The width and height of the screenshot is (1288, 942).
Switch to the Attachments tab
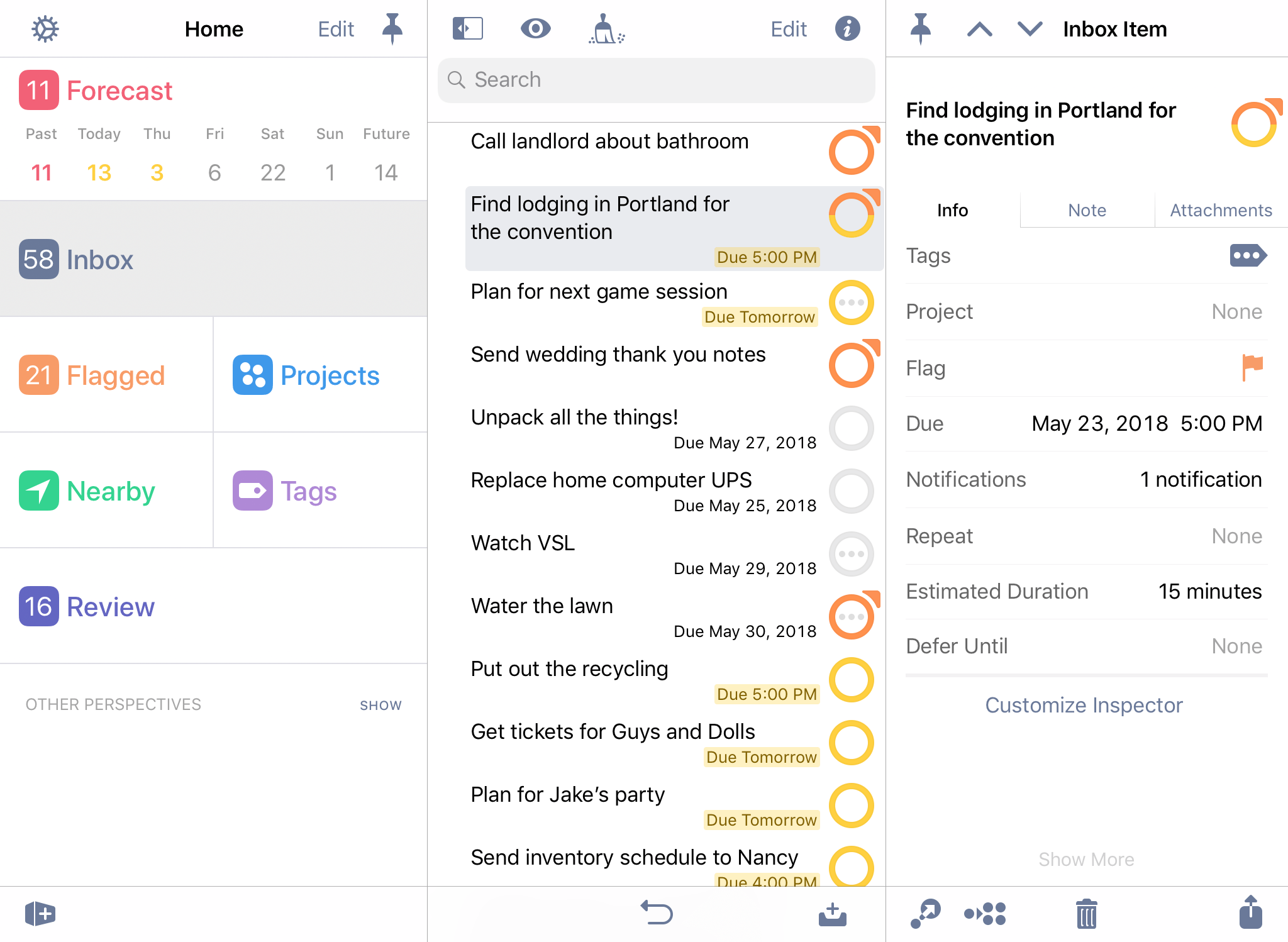pyautogui.click(x=1221, y=210)
